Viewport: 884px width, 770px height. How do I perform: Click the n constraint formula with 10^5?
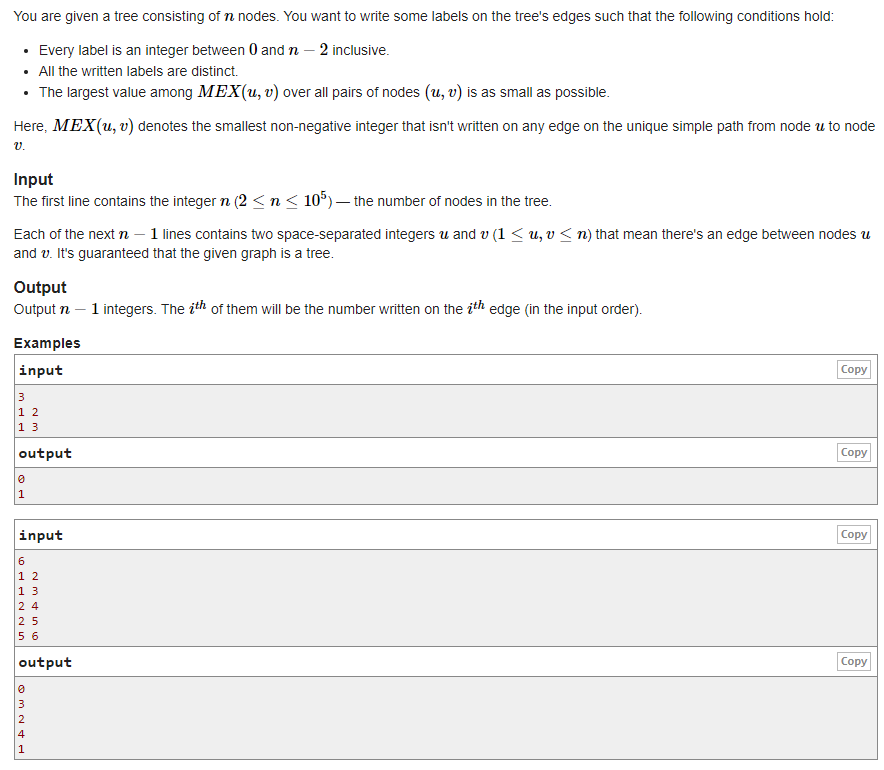[283, 200]
